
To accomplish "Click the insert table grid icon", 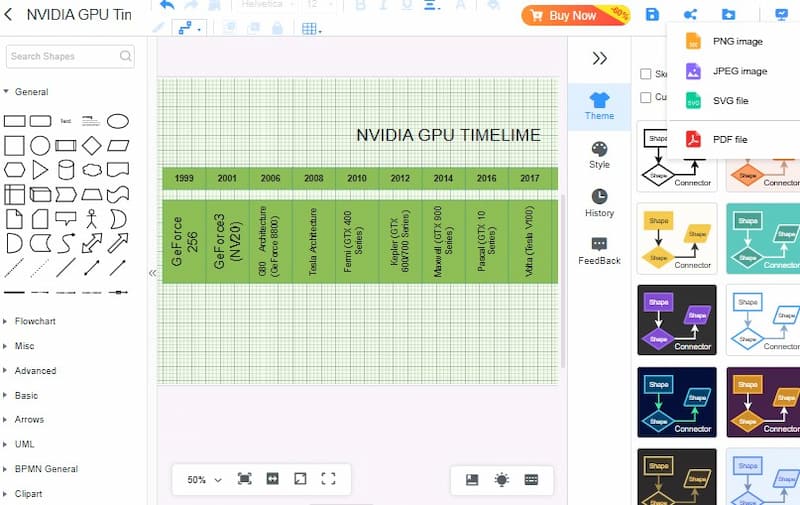I will pos(311,29).
